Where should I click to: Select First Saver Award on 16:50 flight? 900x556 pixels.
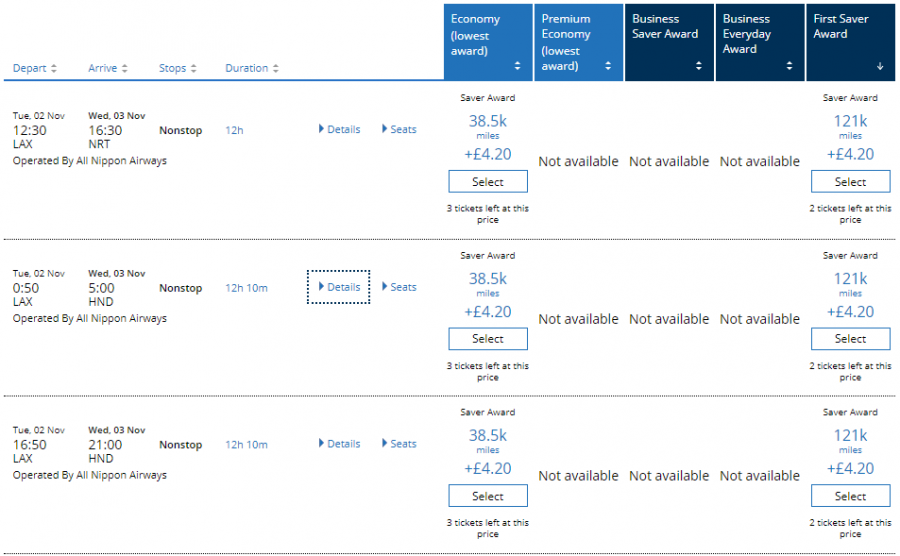click(x=850, y=496)
